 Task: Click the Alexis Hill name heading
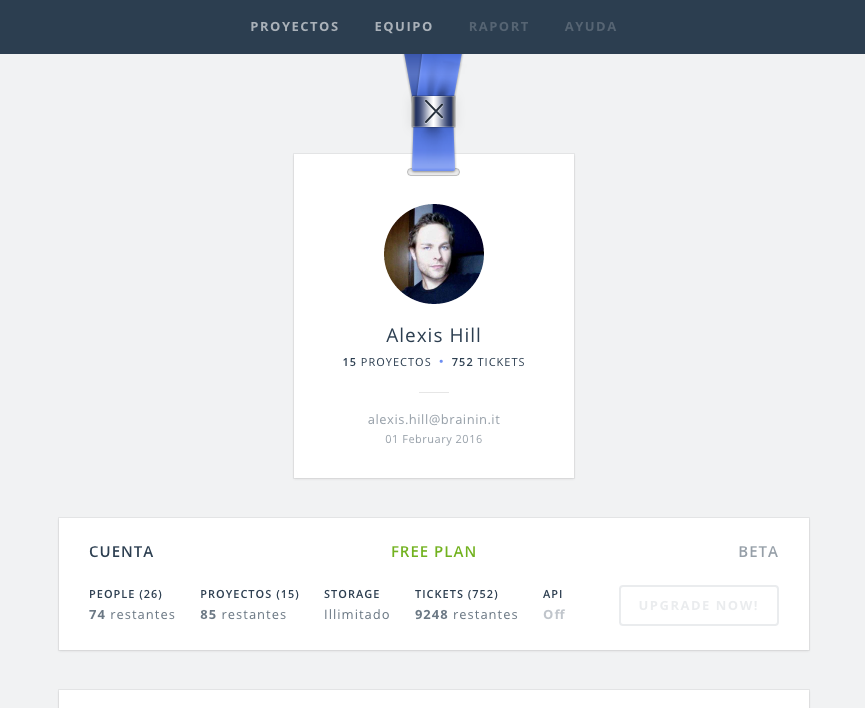coord(434,336)
